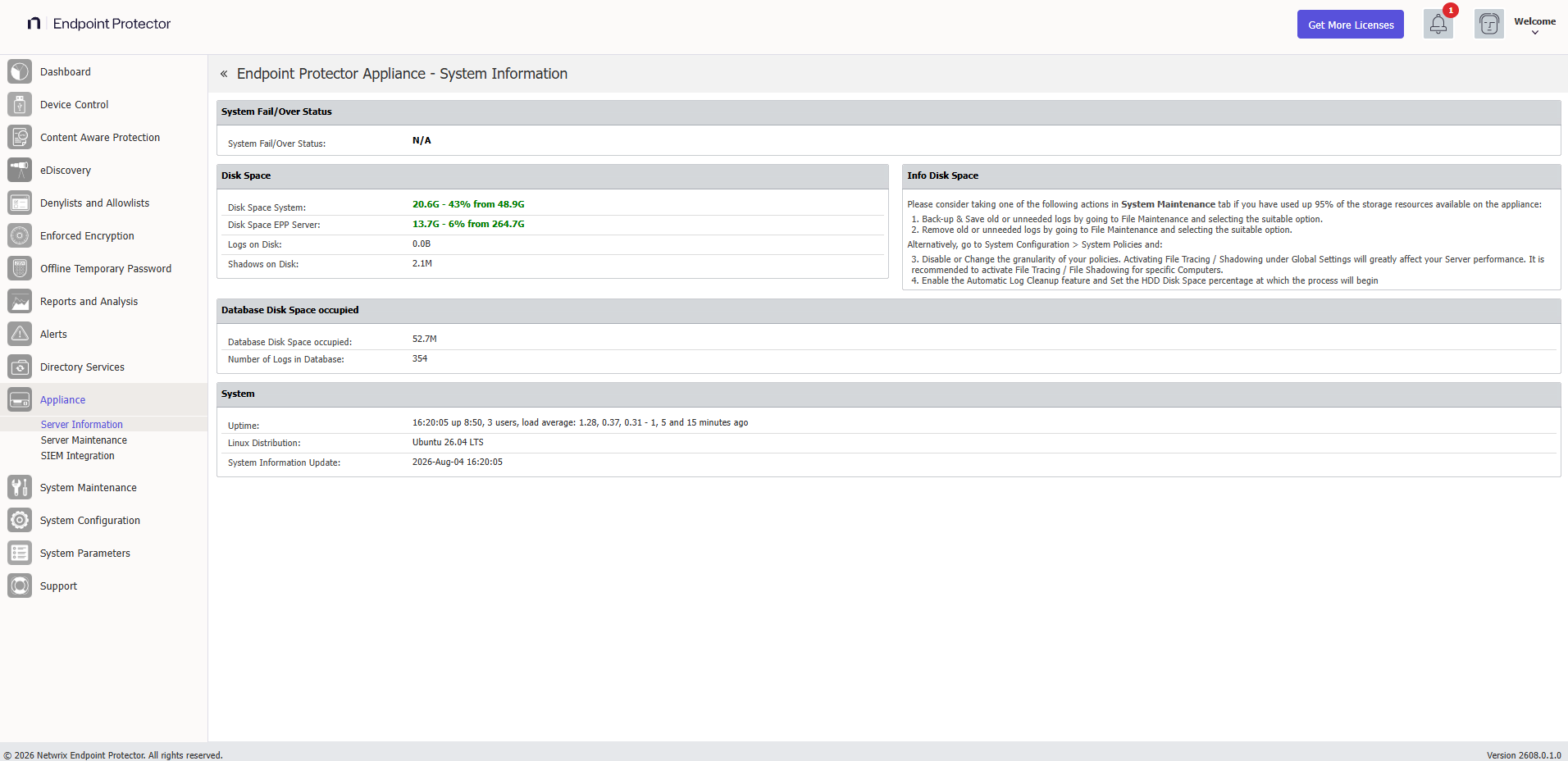The height and width of the screenshot is (761, 1568).
Task: Click the Netwrix copyright footer text
Action: click(x=113, y=755)
